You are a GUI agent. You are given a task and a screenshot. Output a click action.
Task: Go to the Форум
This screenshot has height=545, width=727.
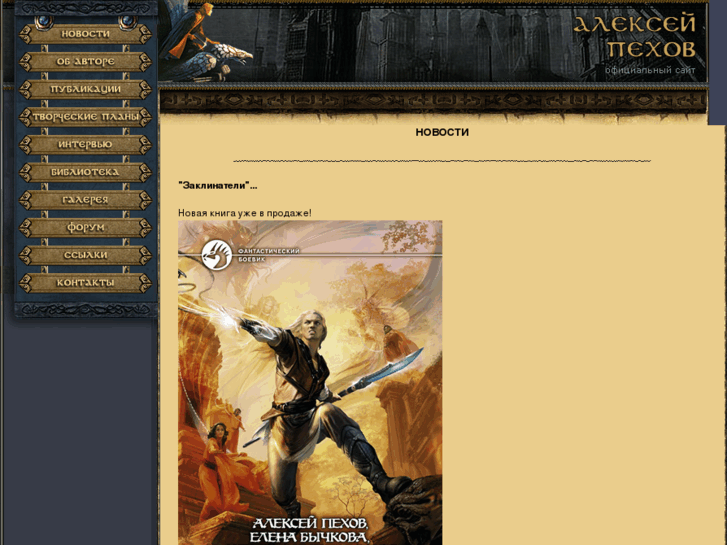pos(85,227)
